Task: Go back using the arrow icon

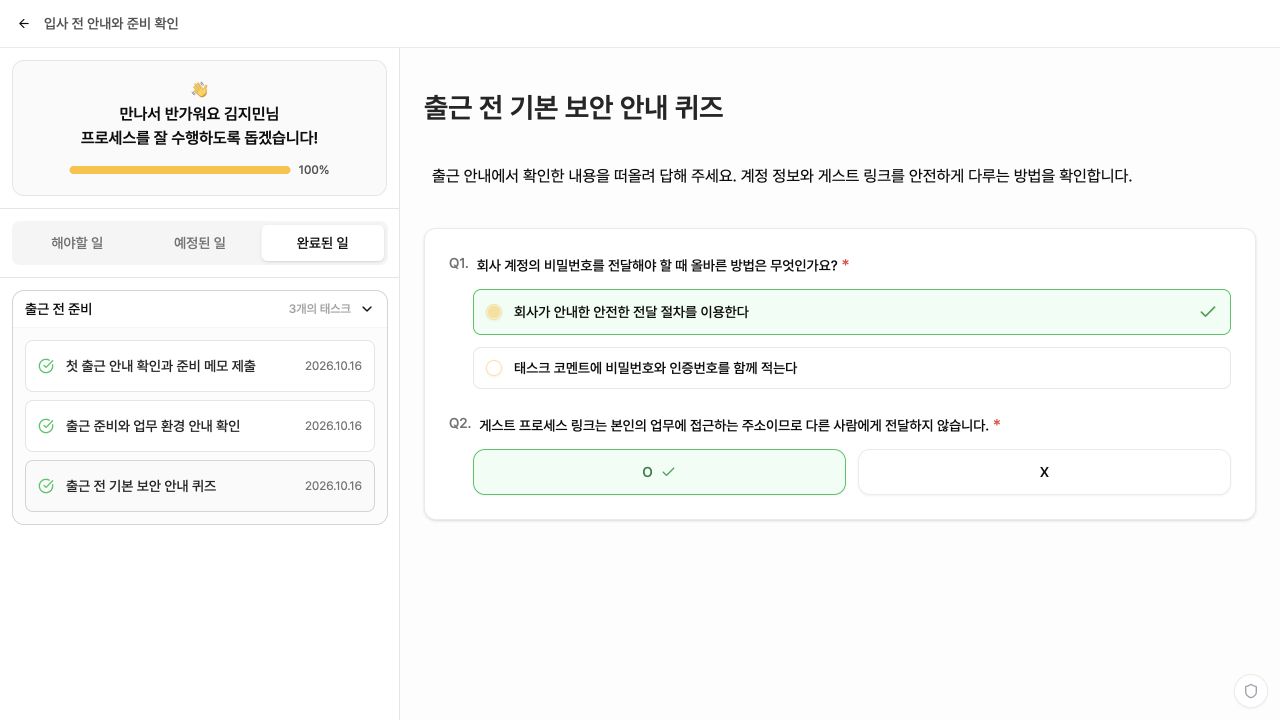Action: click(x=24, y=24)
